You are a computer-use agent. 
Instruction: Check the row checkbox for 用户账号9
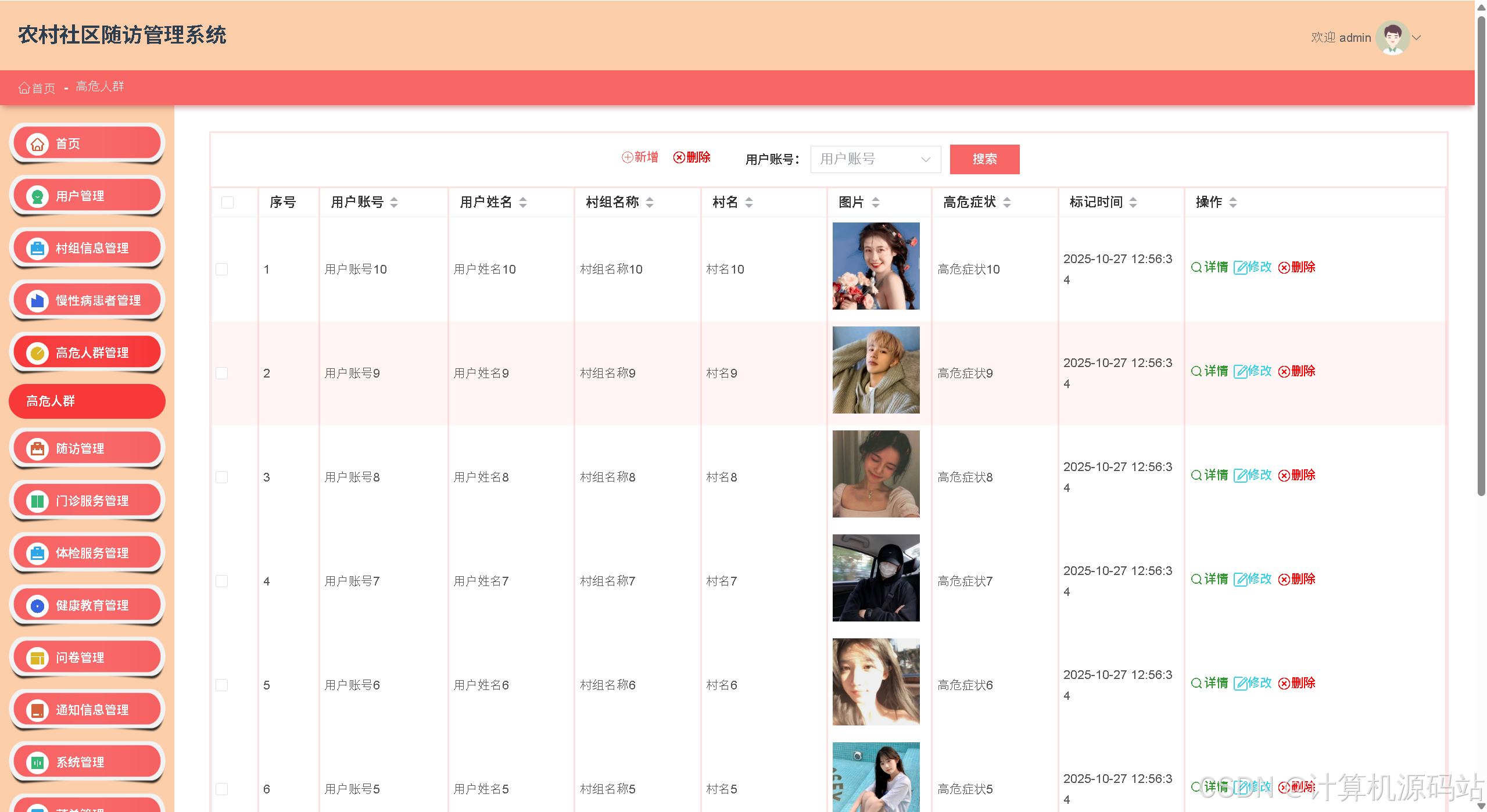click(221, 373)
